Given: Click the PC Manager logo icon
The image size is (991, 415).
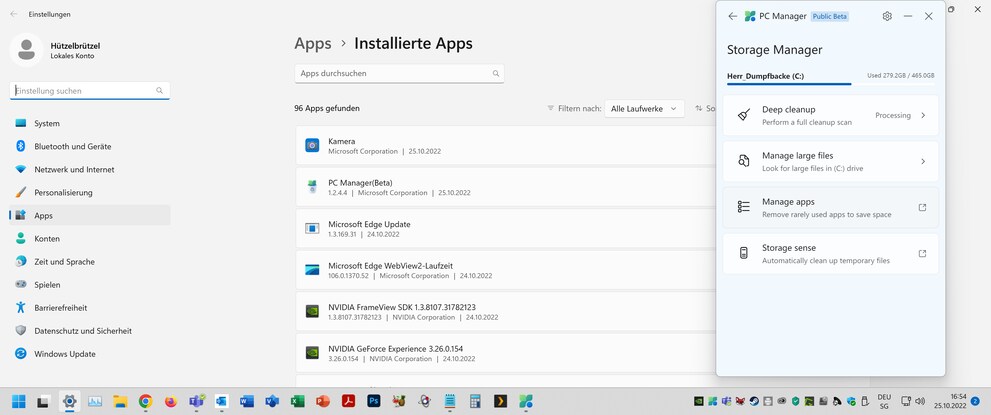Looking at the screenshot, I should [750, 16].
